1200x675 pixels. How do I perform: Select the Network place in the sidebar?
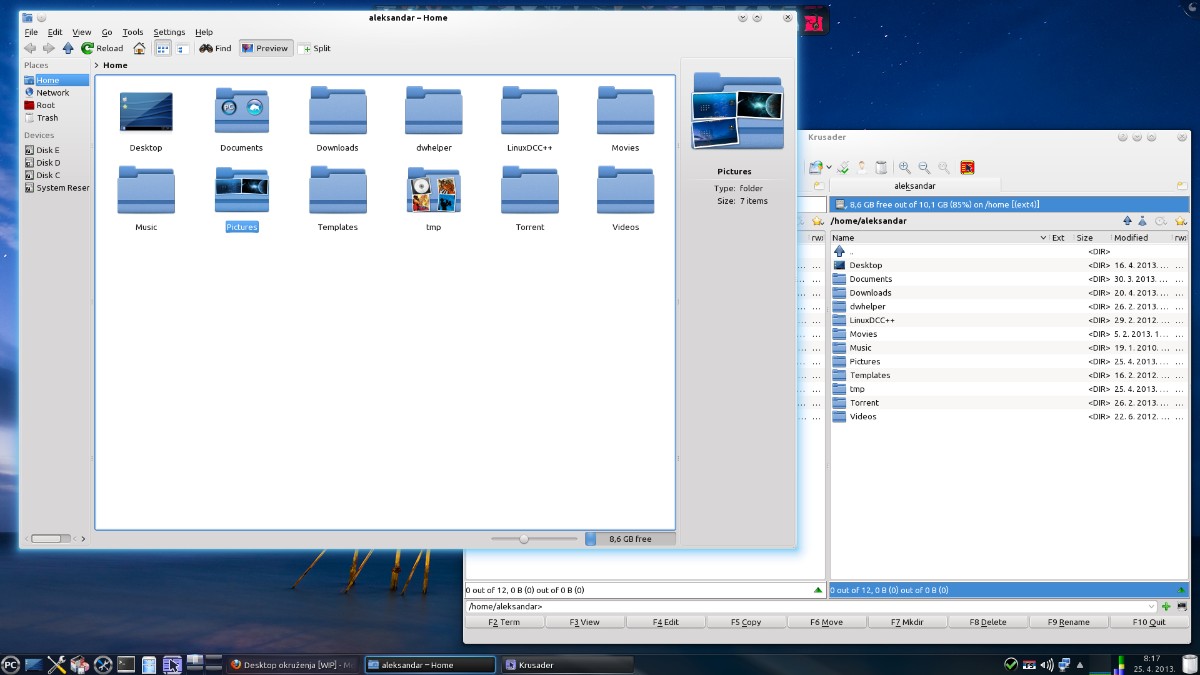pos(53,93)
